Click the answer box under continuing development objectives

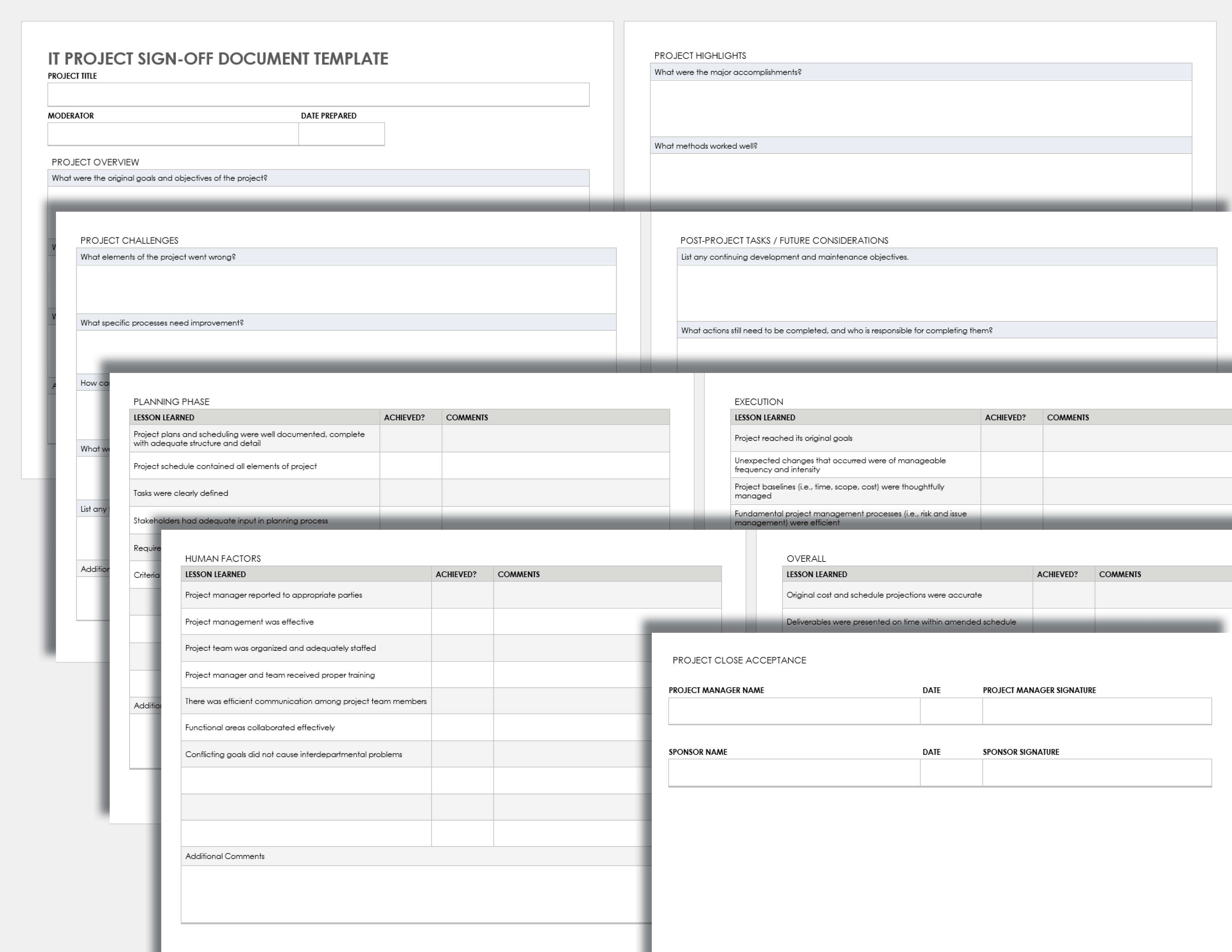click(x=946, y=293)
